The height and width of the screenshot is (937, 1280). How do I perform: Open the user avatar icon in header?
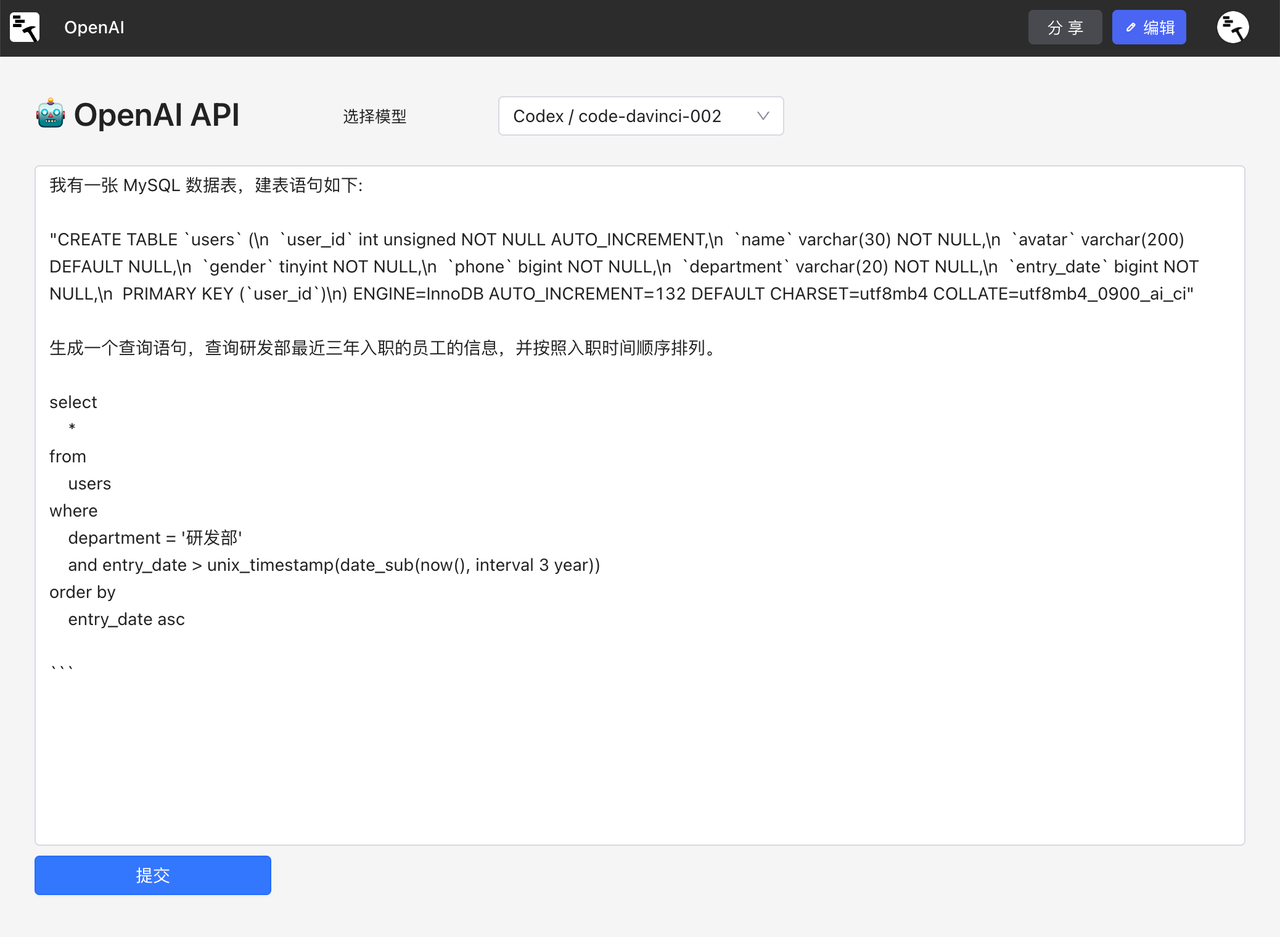click(1233, 27)
